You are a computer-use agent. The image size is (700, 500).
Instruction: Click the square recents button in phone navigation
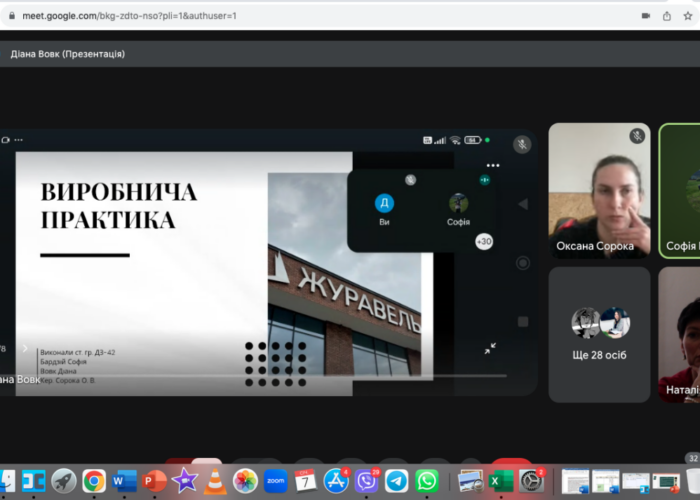click(x=522, y=322)
